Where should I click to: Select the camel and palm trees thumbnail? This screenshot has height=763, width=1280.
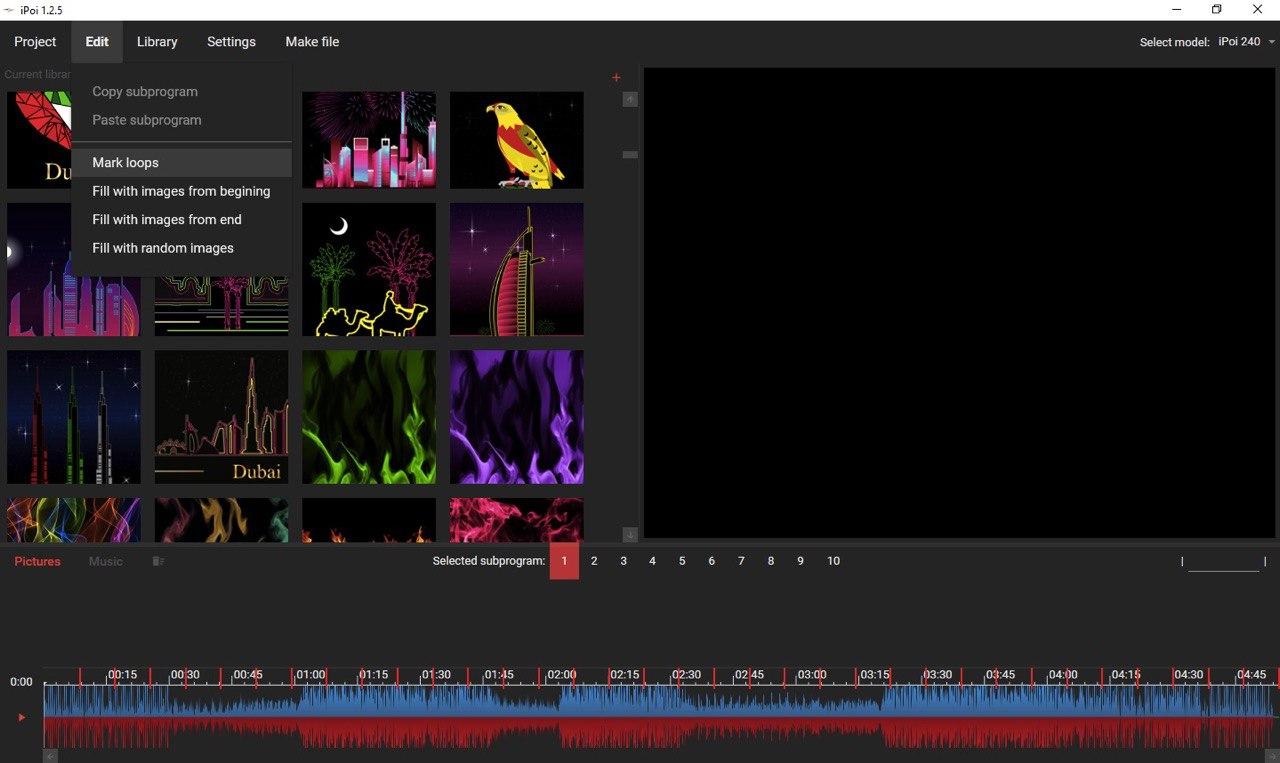pos(369,269)
